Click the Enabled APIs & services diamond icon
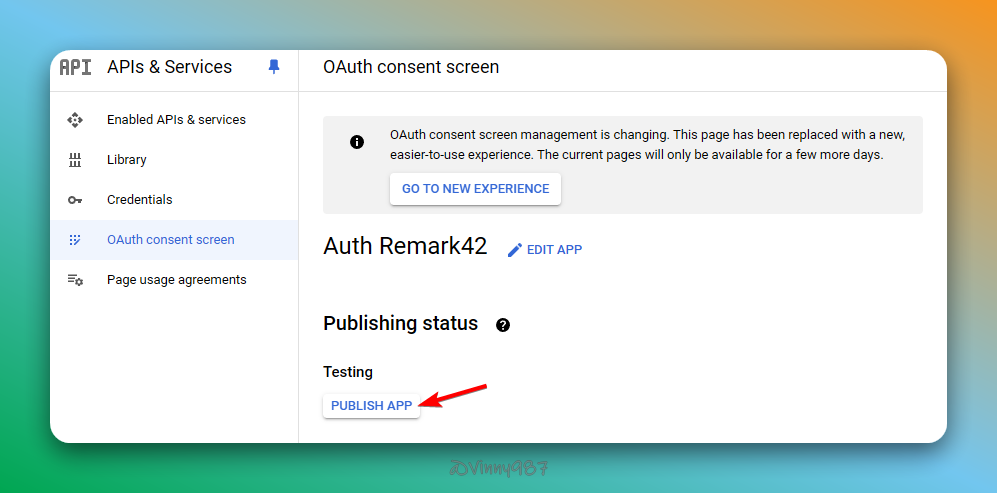The width and height of the screenshot is (997, 493). pos(75,120)
